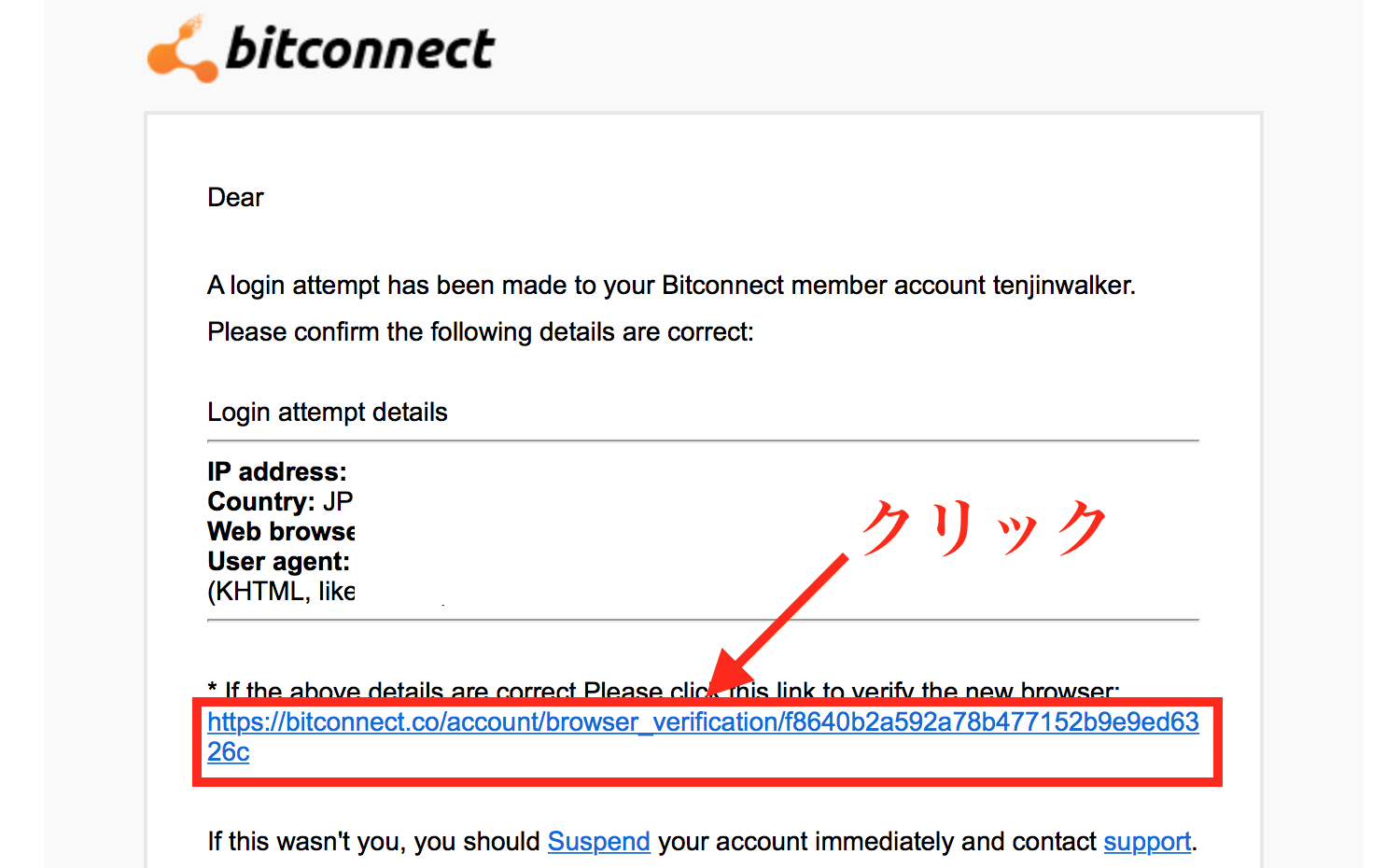This screenshot has width=1386, height=868.
Task: Click the Please confirm the following details sentence
Action: point(481,332)
